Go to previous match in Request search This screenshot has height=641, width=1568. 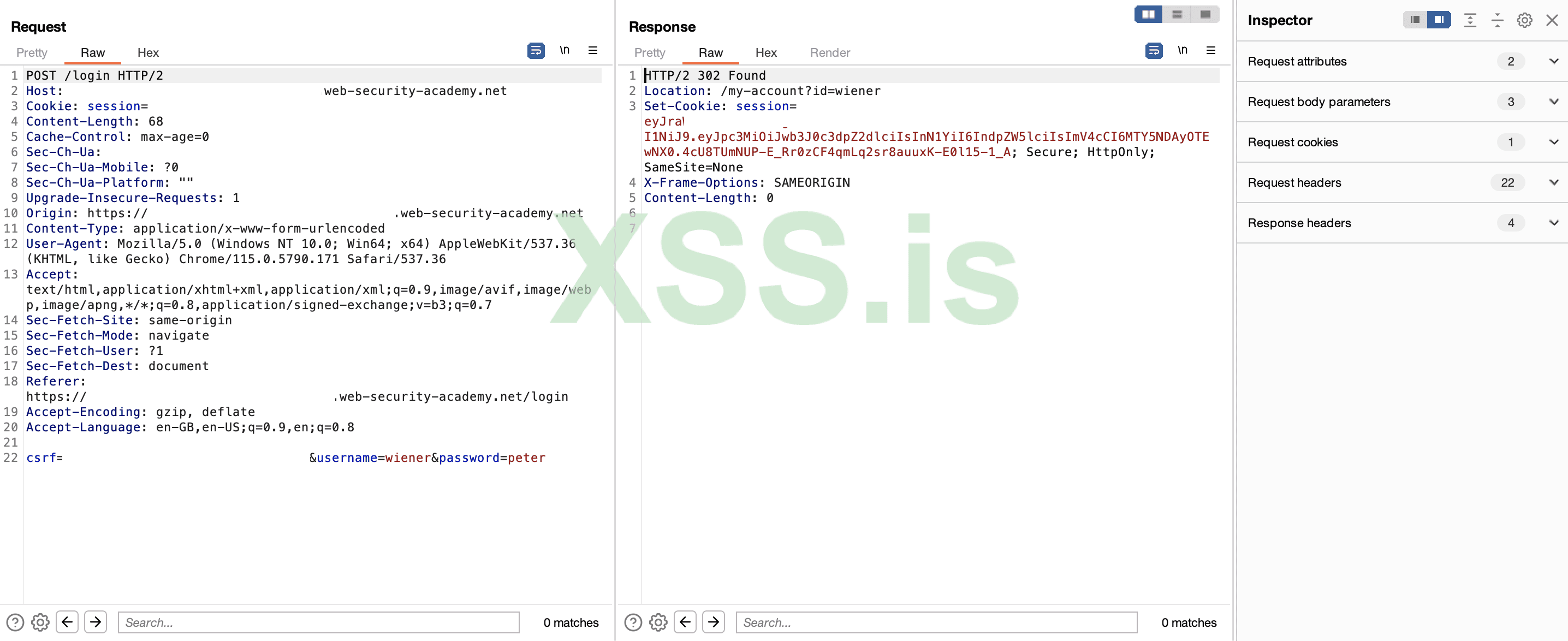[67, 622]
